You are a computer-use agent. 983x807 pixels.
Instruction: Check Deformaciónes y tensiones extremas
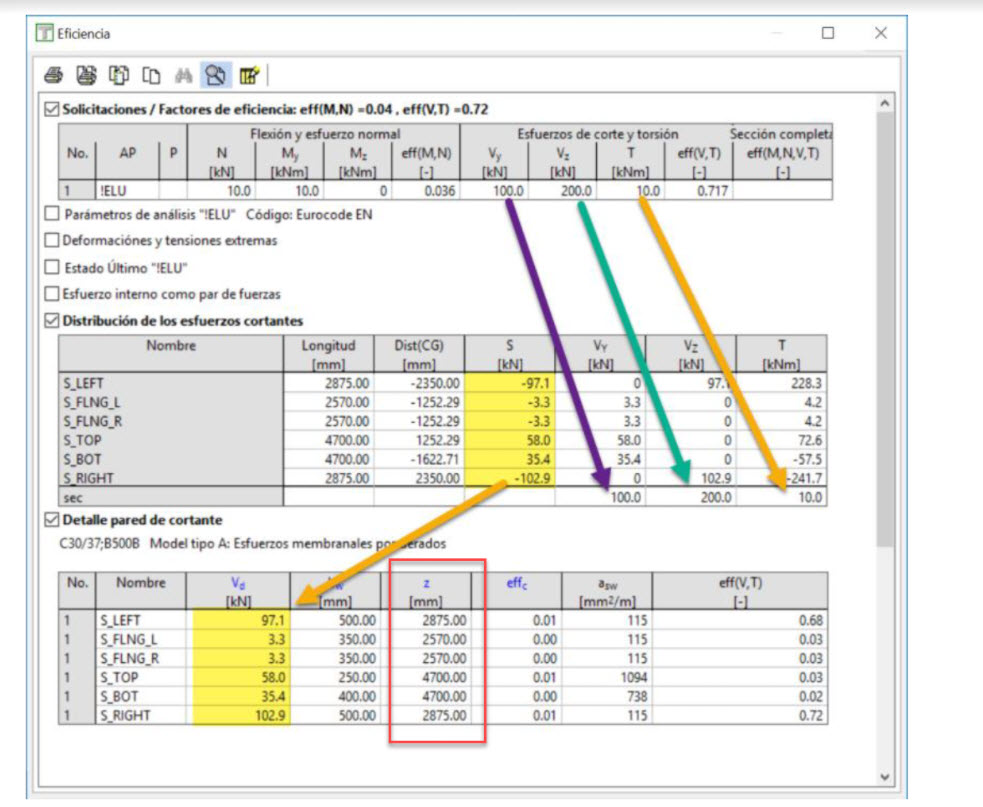pos(52,241)
